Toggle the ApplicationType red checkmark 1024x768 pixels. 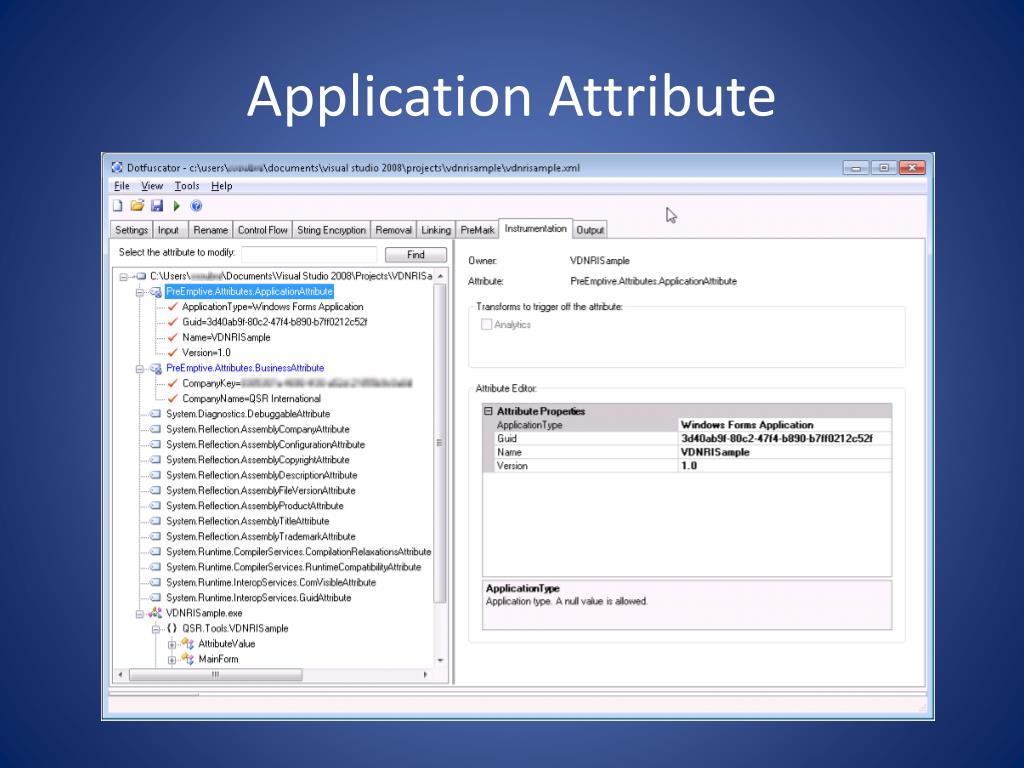coord(172,306)
